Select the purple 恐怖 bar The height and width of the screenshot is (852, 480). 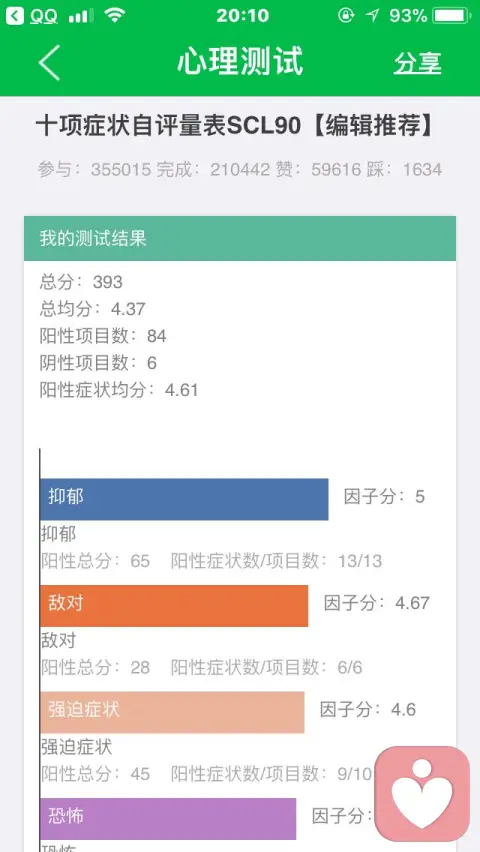point(168,818)
